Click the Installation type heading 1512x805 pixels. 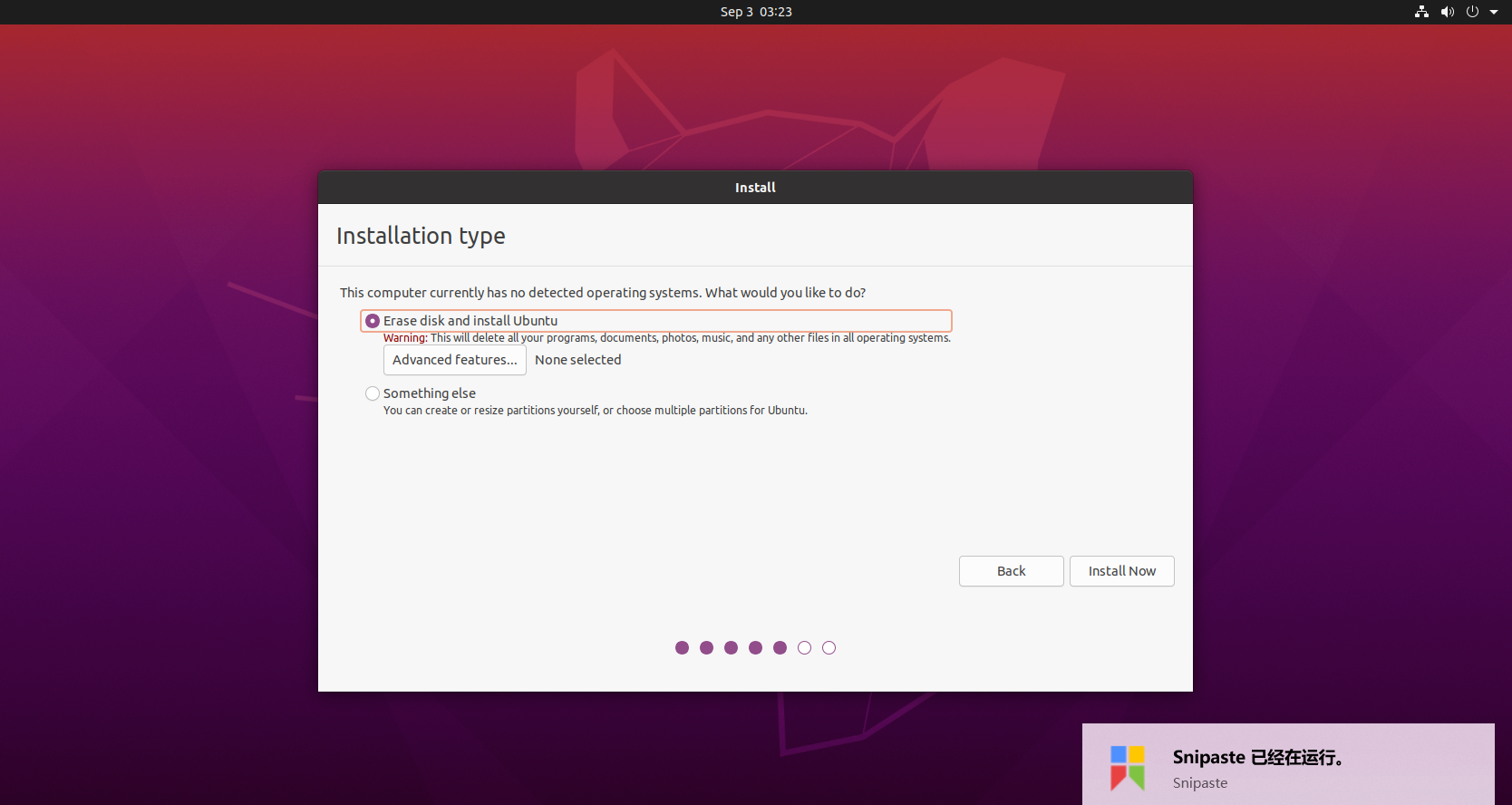[x=421, y=236]
